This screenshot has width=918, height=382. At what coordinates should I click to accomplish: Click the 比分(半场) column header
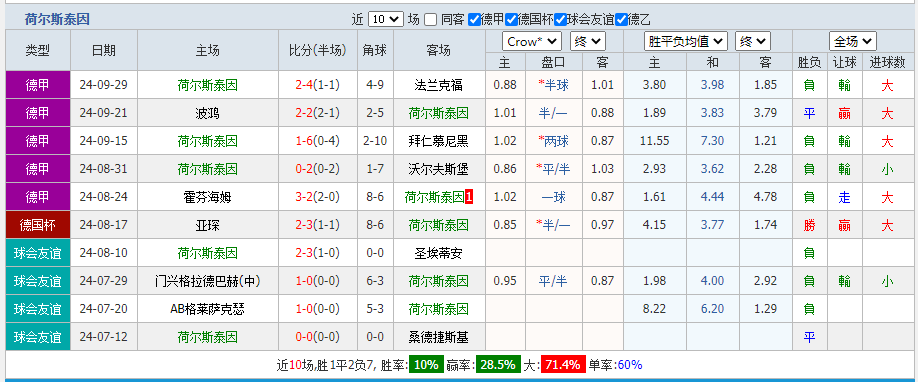pos(317,50)
